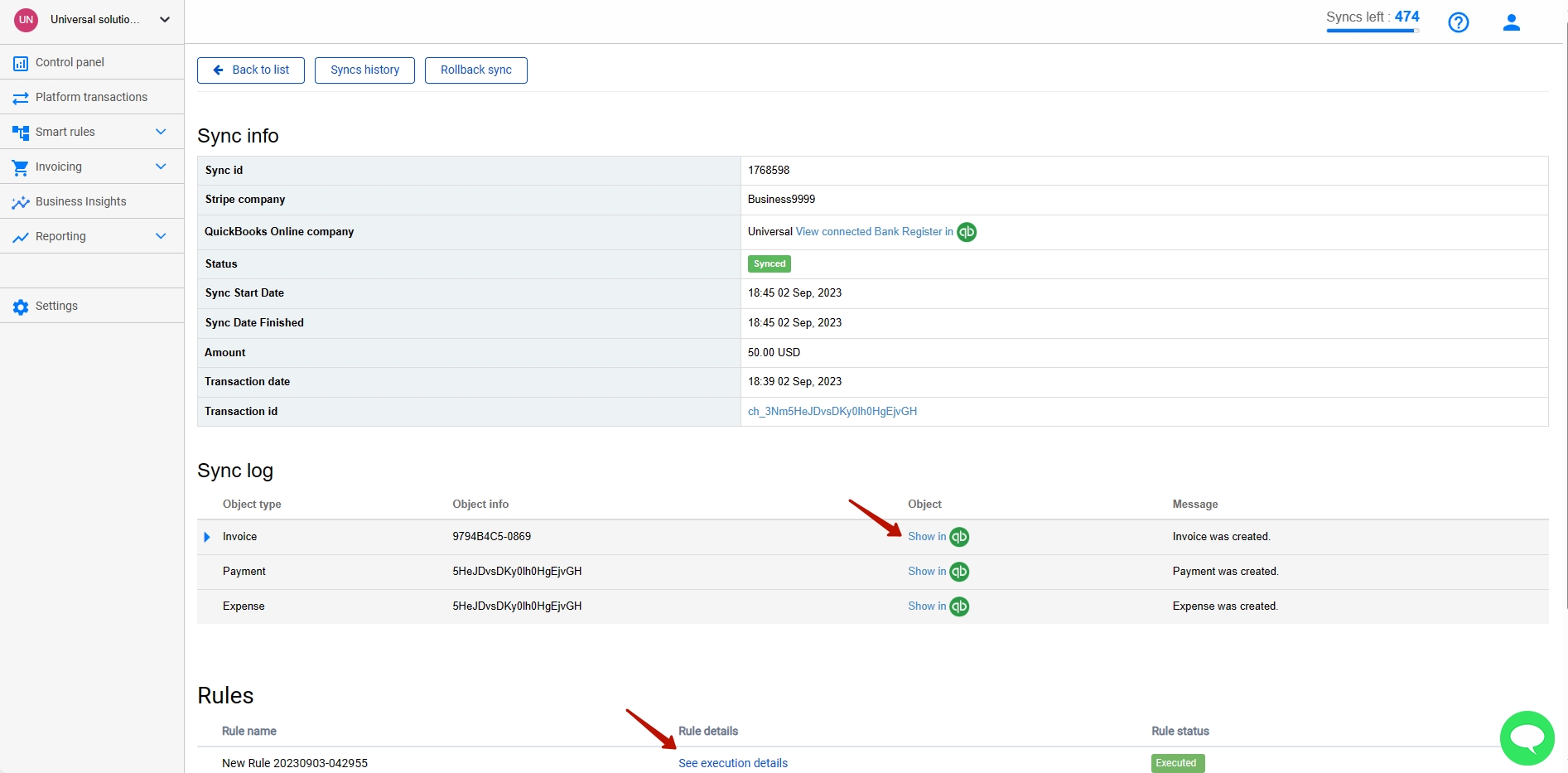Select the Platform transactions arrows icon
This screenshot has width=1568, height=773.
pos(20,97)
